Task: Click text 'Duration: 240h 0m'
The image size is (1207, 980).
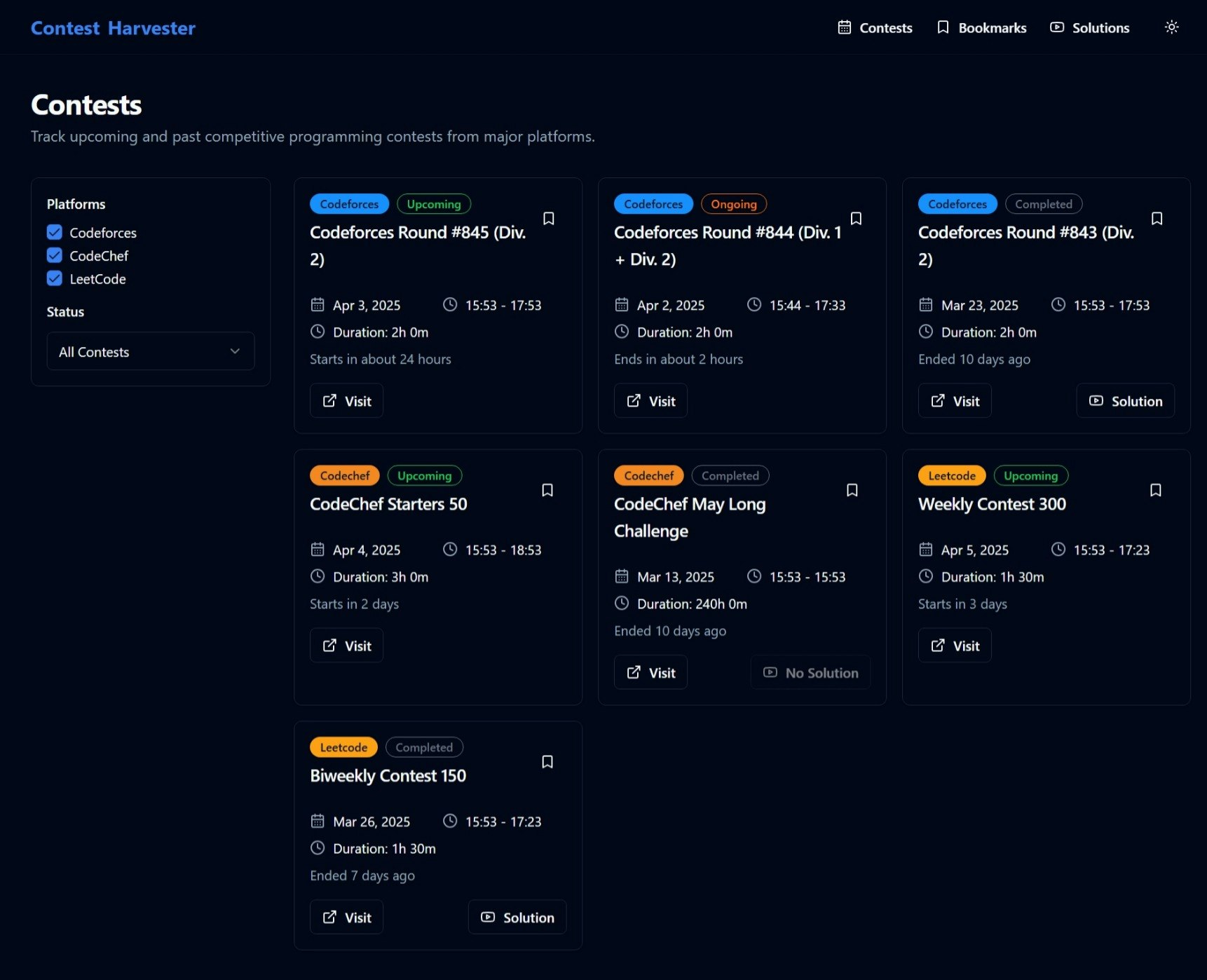Action: 692,604
